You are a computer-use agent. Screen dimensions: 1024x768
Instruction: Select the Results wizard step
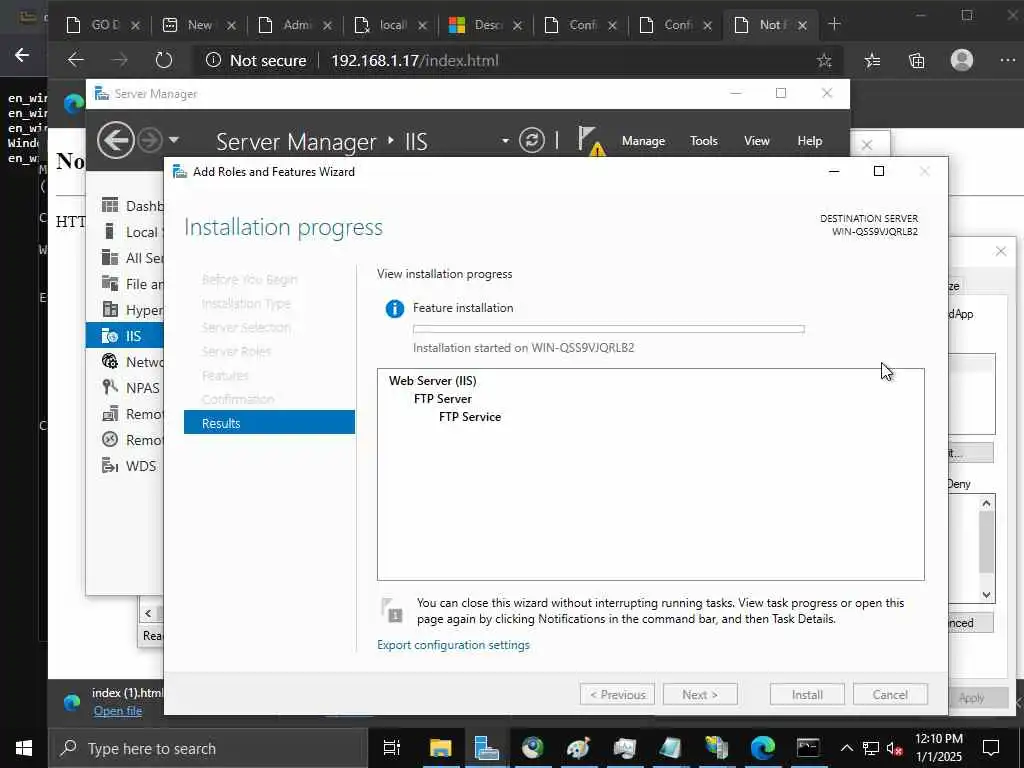(x=269, y=423)
